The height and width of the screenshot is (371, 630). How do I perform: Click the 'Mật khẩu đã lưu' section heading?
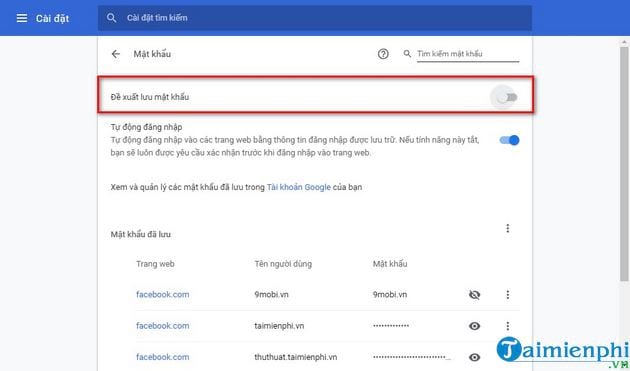point(141,234)
